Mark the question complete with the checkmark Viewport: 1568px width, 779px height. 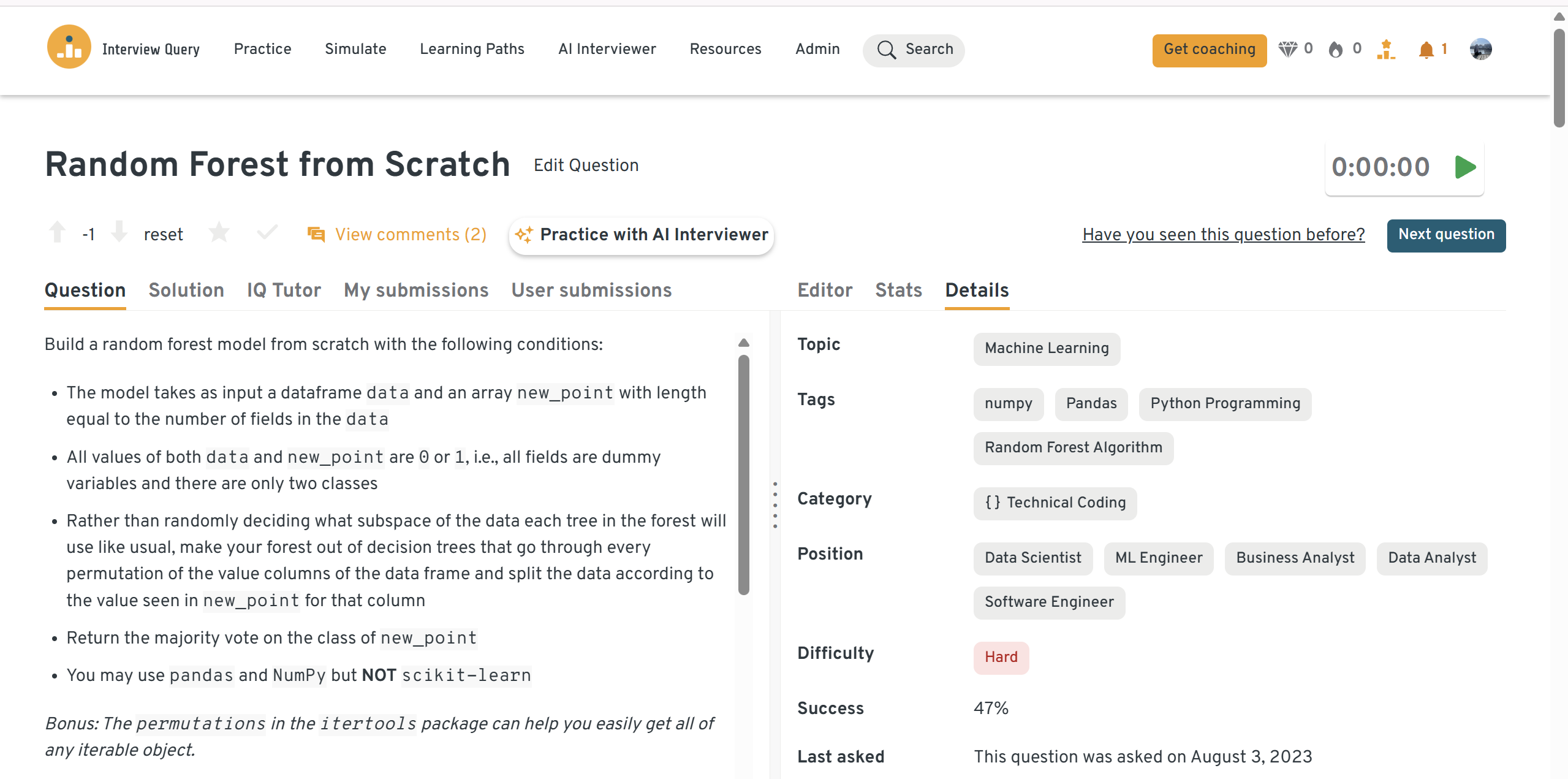[x=267, y=232]
